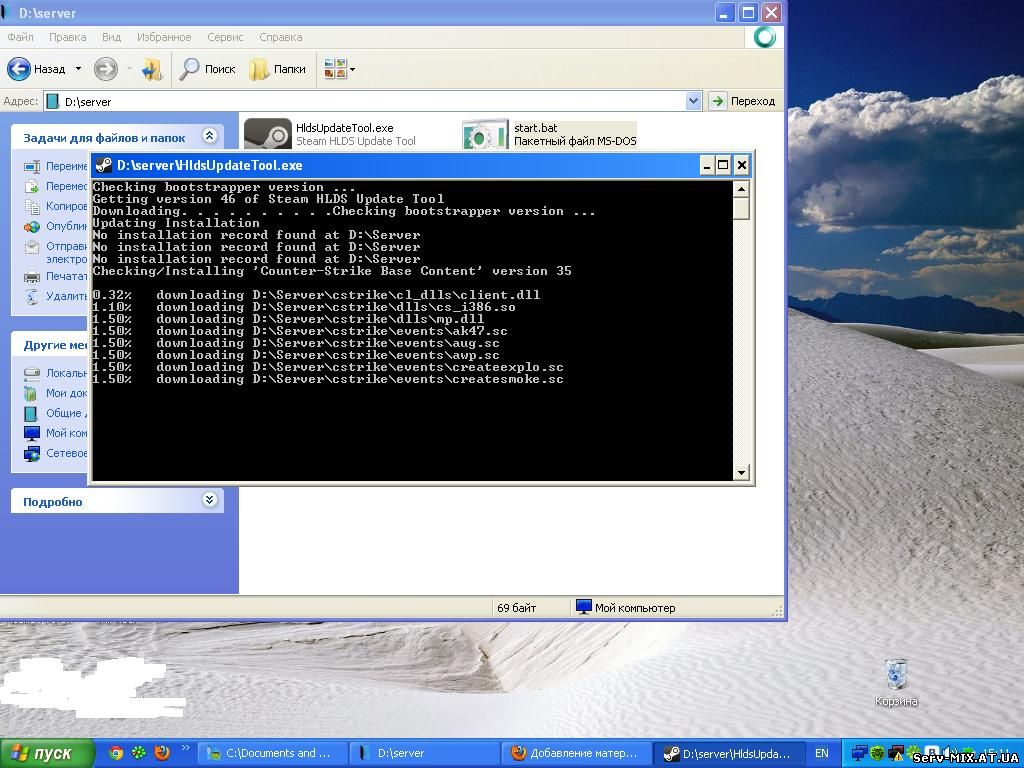Viewport: 1024px width, 768px height.
Task: Select the start.bat file name text
Action: pos(536,128)
